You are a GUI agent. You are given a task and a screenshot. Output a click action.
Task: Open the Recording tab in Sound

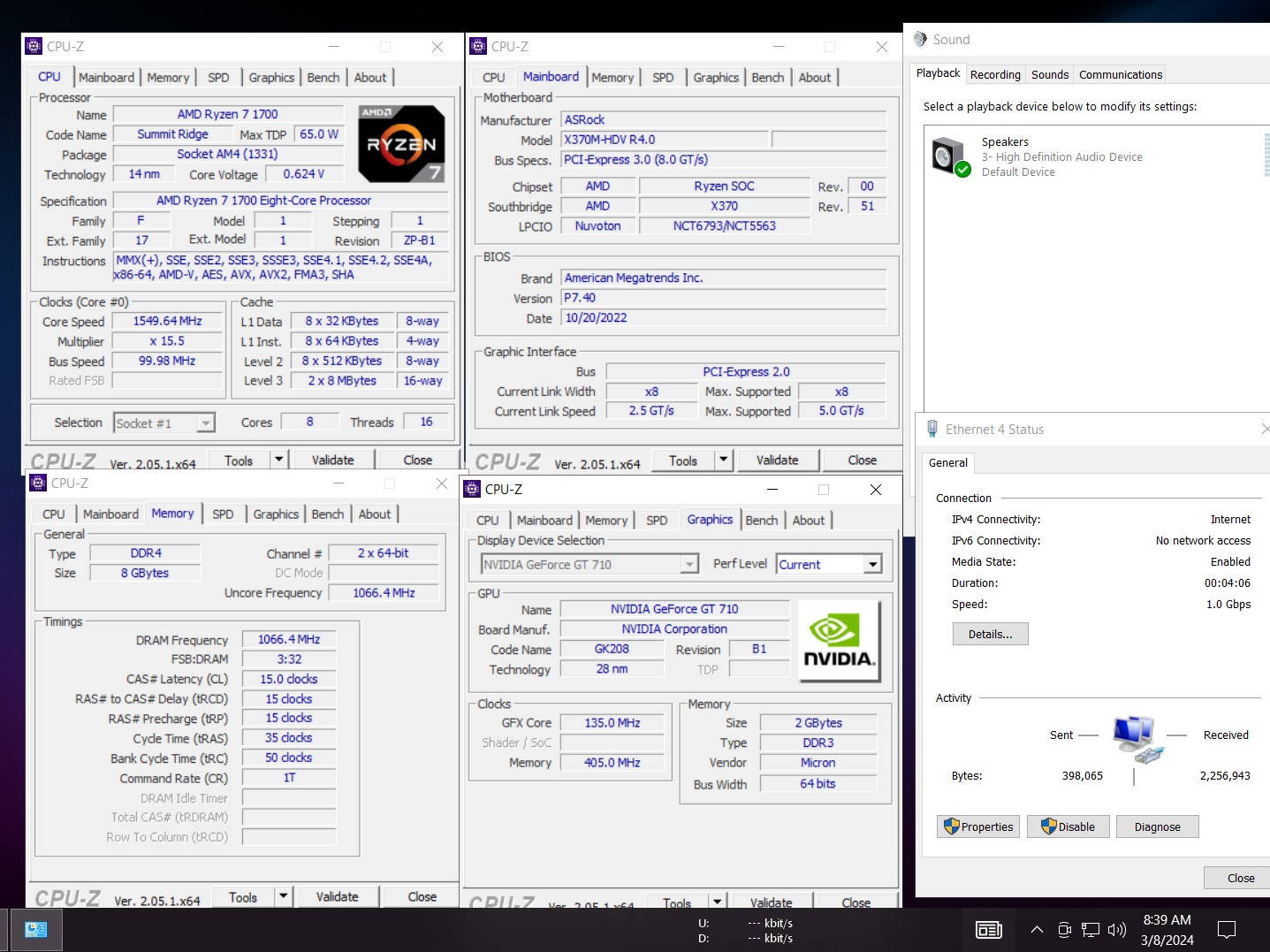click(995, 75)
